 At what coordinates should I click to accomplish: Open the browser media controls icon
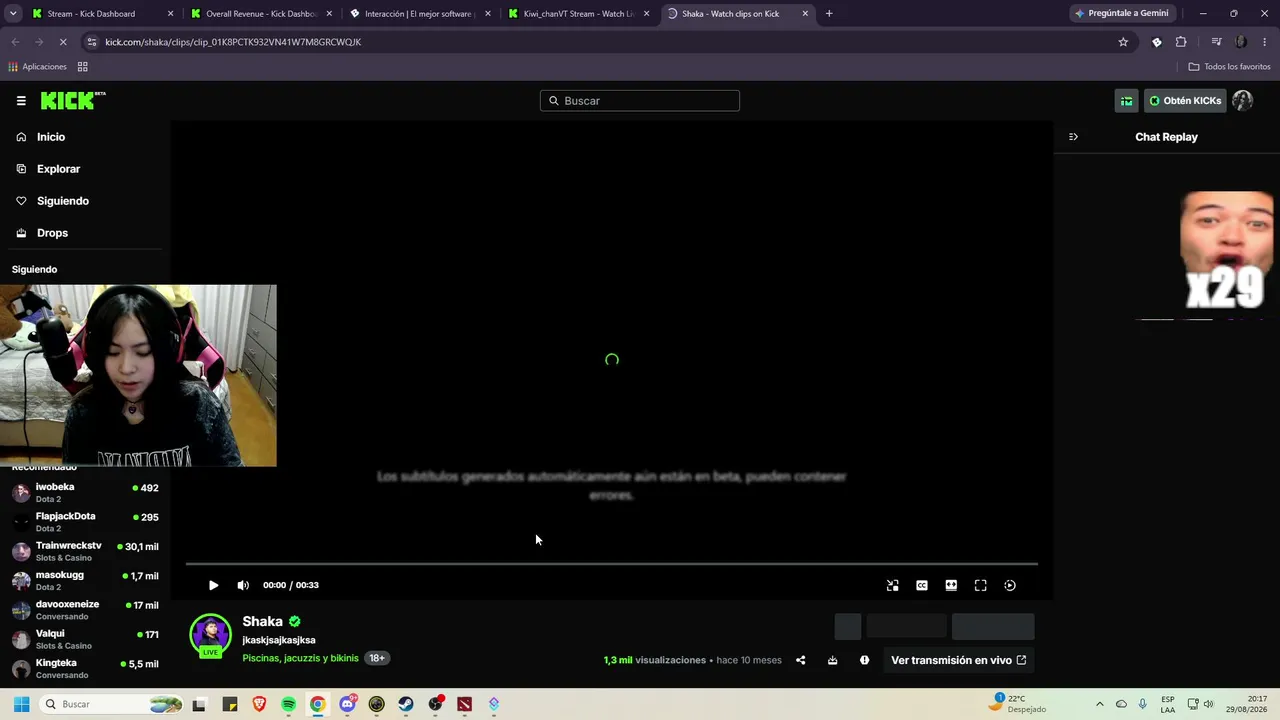tap(1216, 42)
